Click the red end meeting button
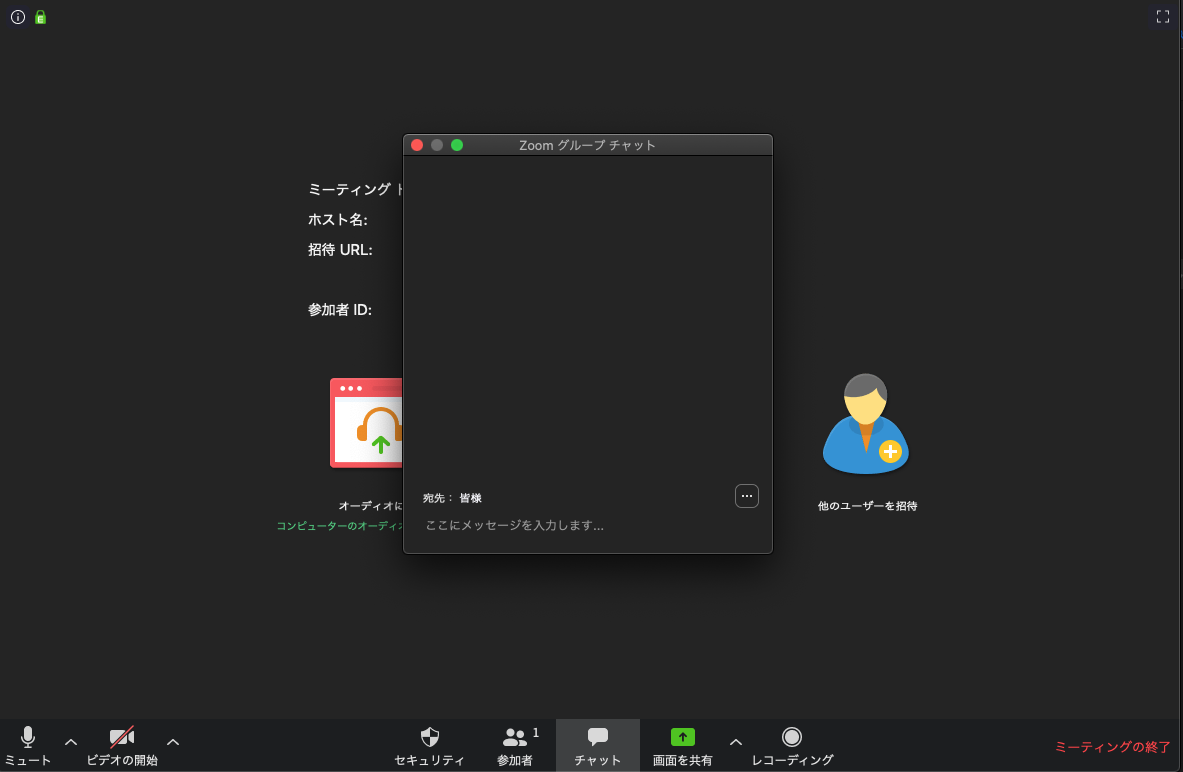 (1112, 747)
